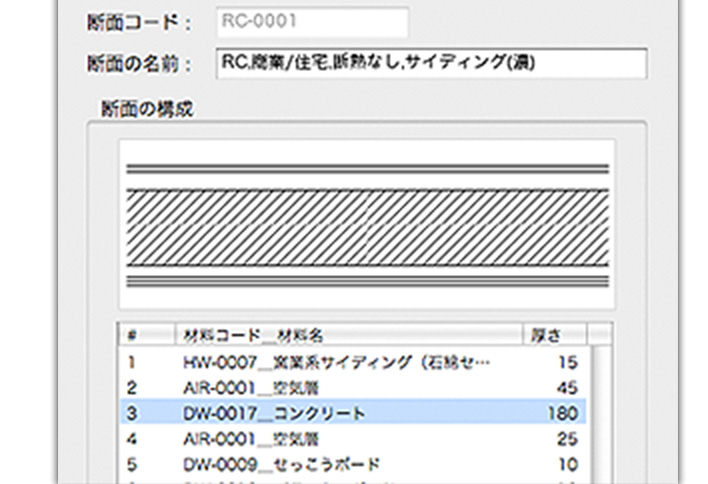Viewport: 708px width, 484px height.
Task: Click the 断面コード field showing RC-0001
Action: click(311, 22)
